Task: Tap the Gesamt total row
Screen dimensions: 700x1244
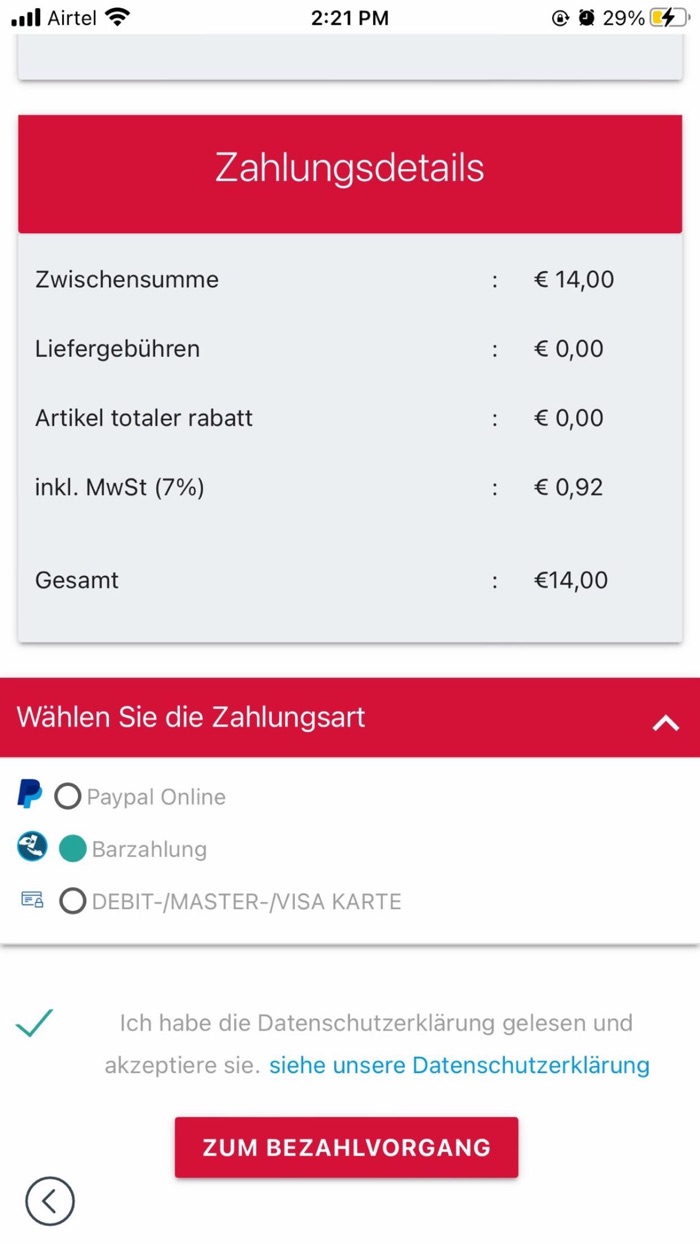Action: click(x=350, y=580)
